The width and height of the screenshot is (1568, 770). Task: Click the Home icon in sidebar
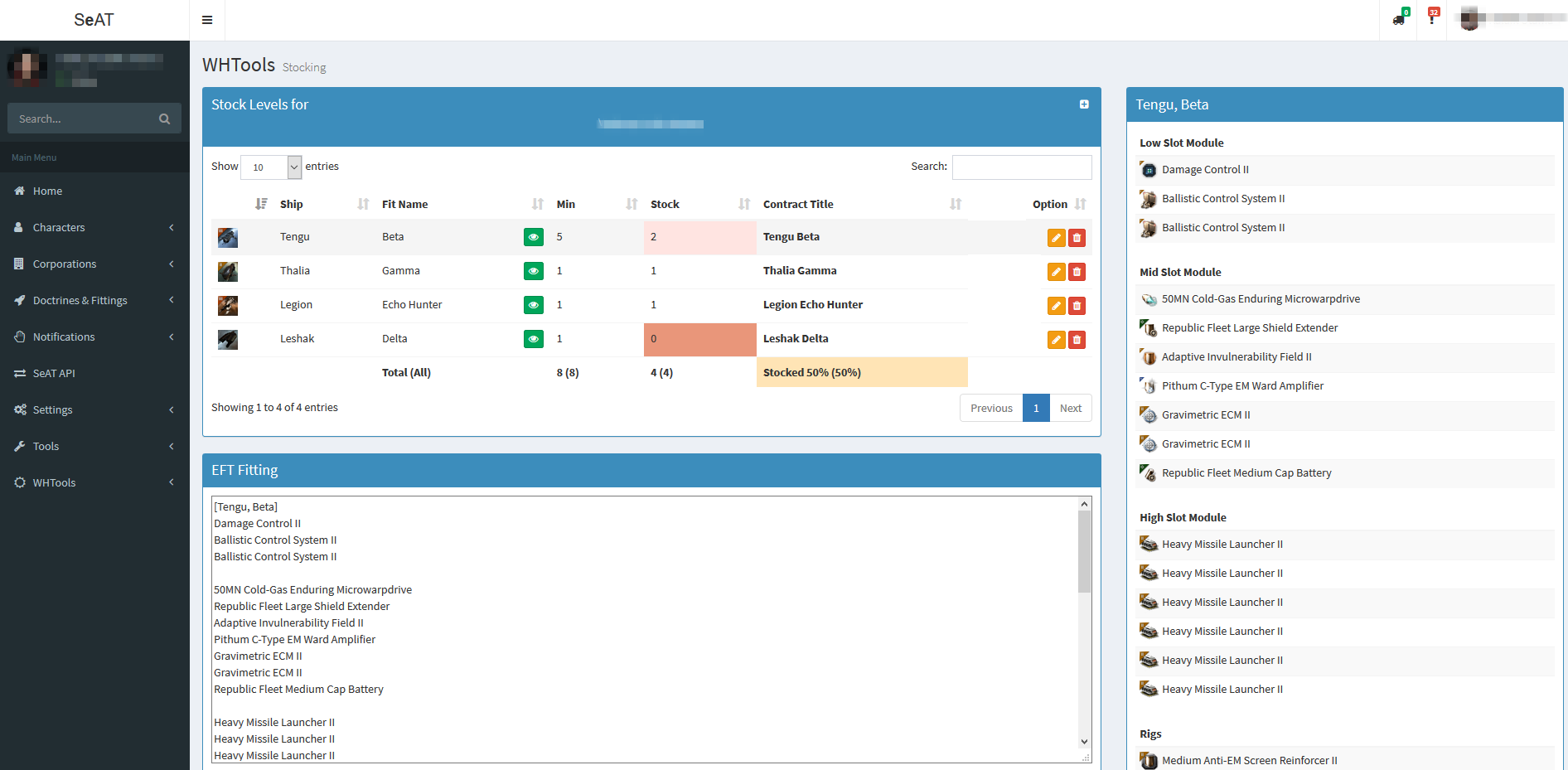[x=20, y=191]
